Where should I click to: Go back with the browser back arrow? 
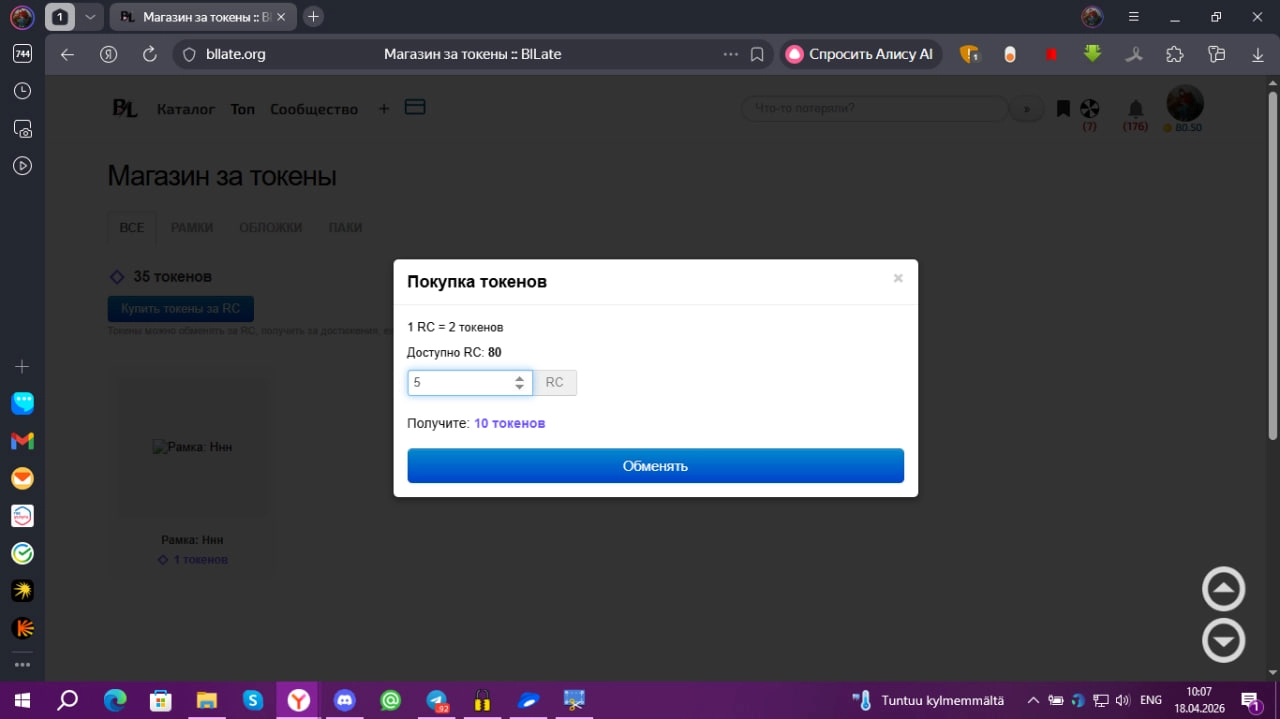67,54
